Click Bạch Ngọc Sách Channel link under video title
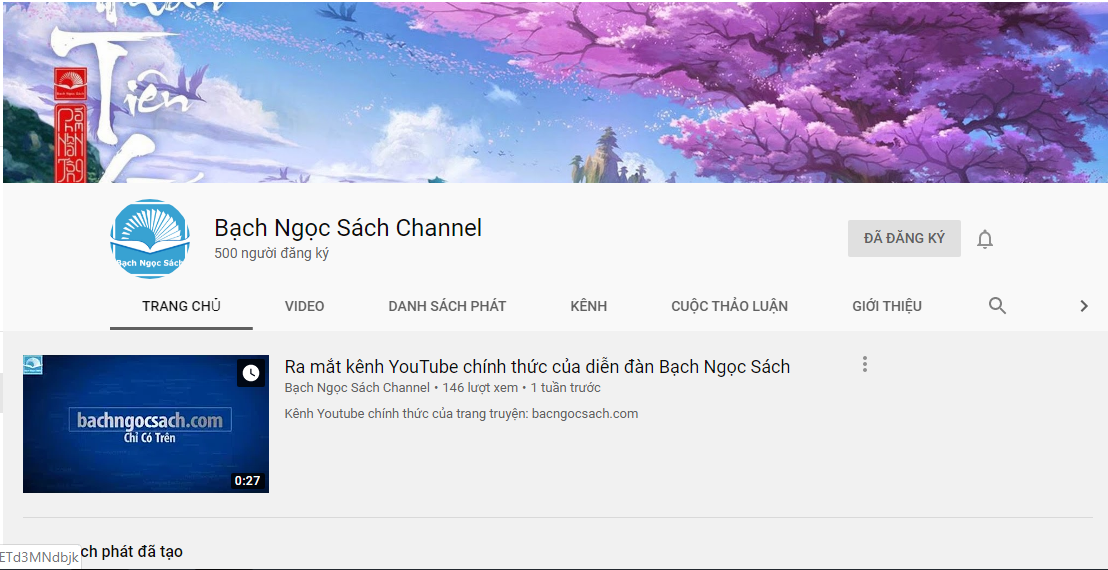 [x=357, y=388]
